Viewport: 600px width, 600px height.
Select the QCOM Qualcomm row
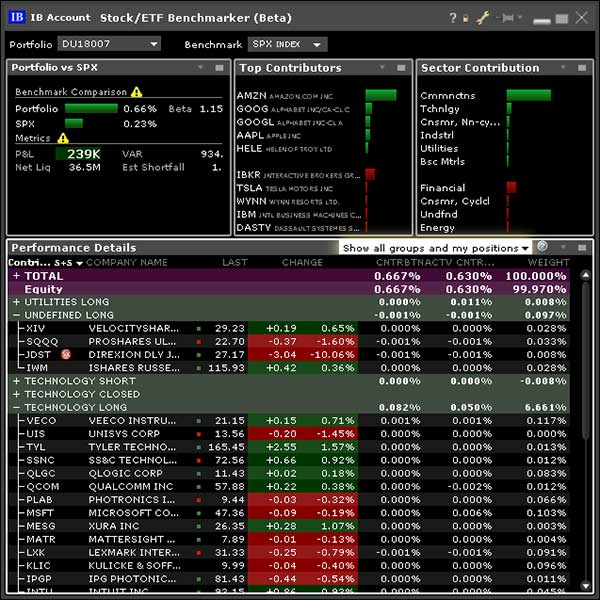point(289,486)
